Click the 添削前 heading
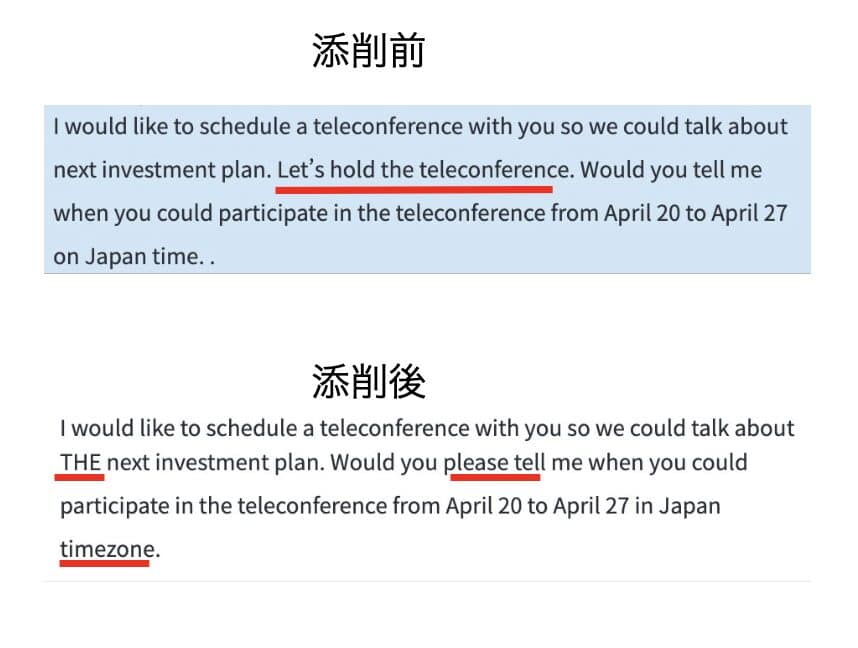The image size is (858, 648). coord(368,51)
